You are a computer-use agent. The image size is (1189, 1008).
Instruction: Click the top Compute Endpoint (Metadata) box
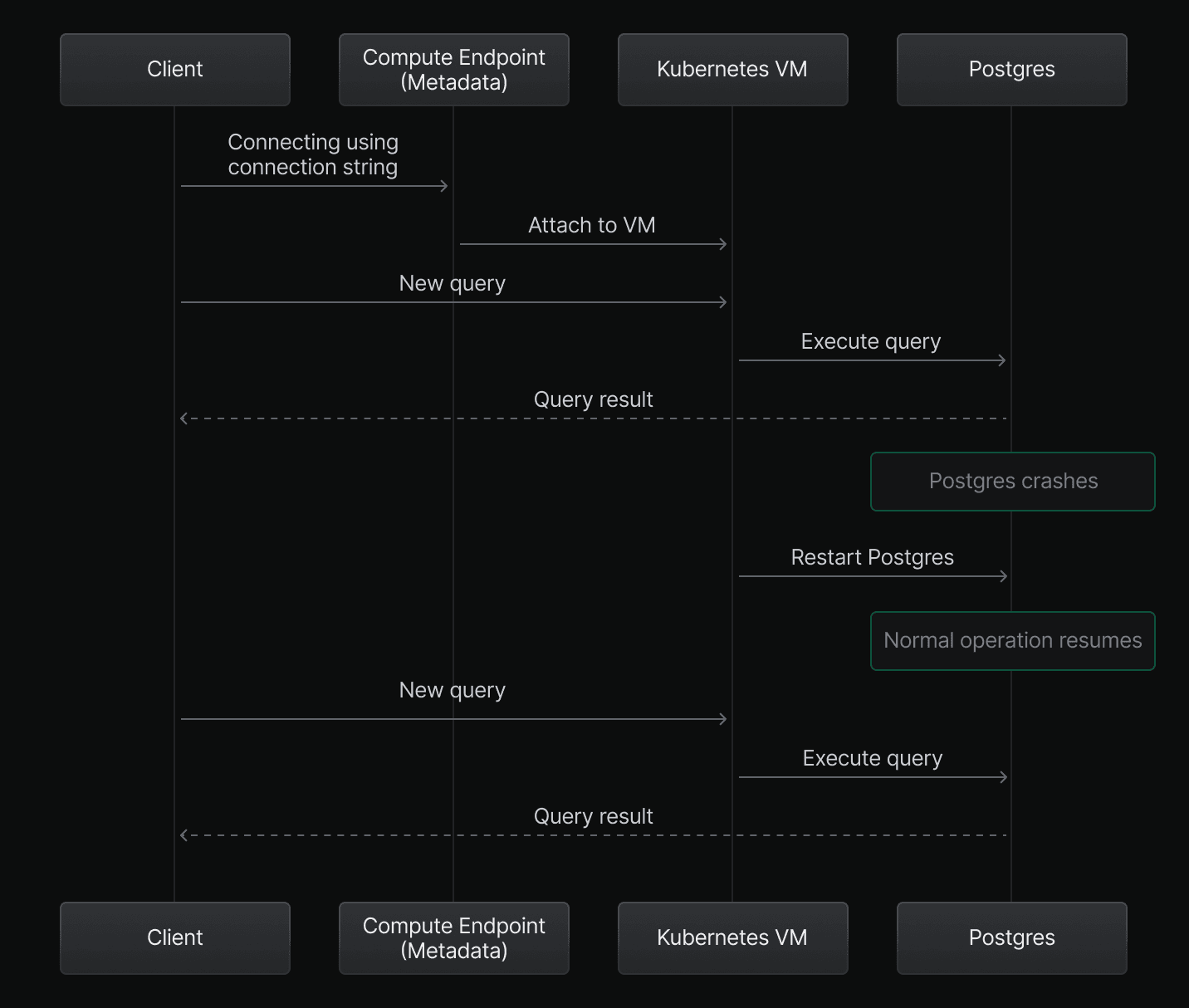tap(453, 70)
